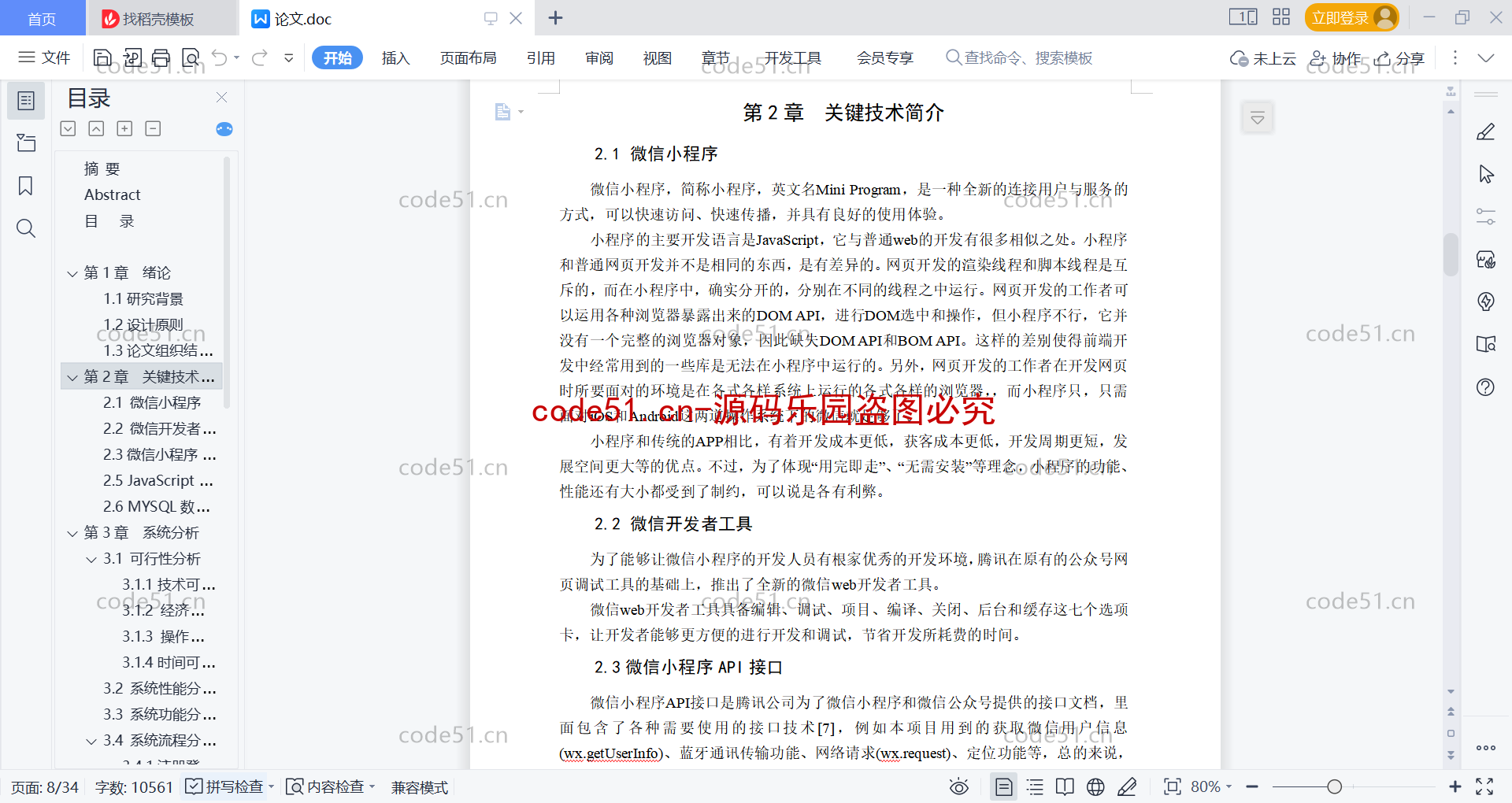Click the fit page icon beside zoom percentage
Image resolution: width=1512 pixels, height=803 pixels.
tap(1173, 786)
